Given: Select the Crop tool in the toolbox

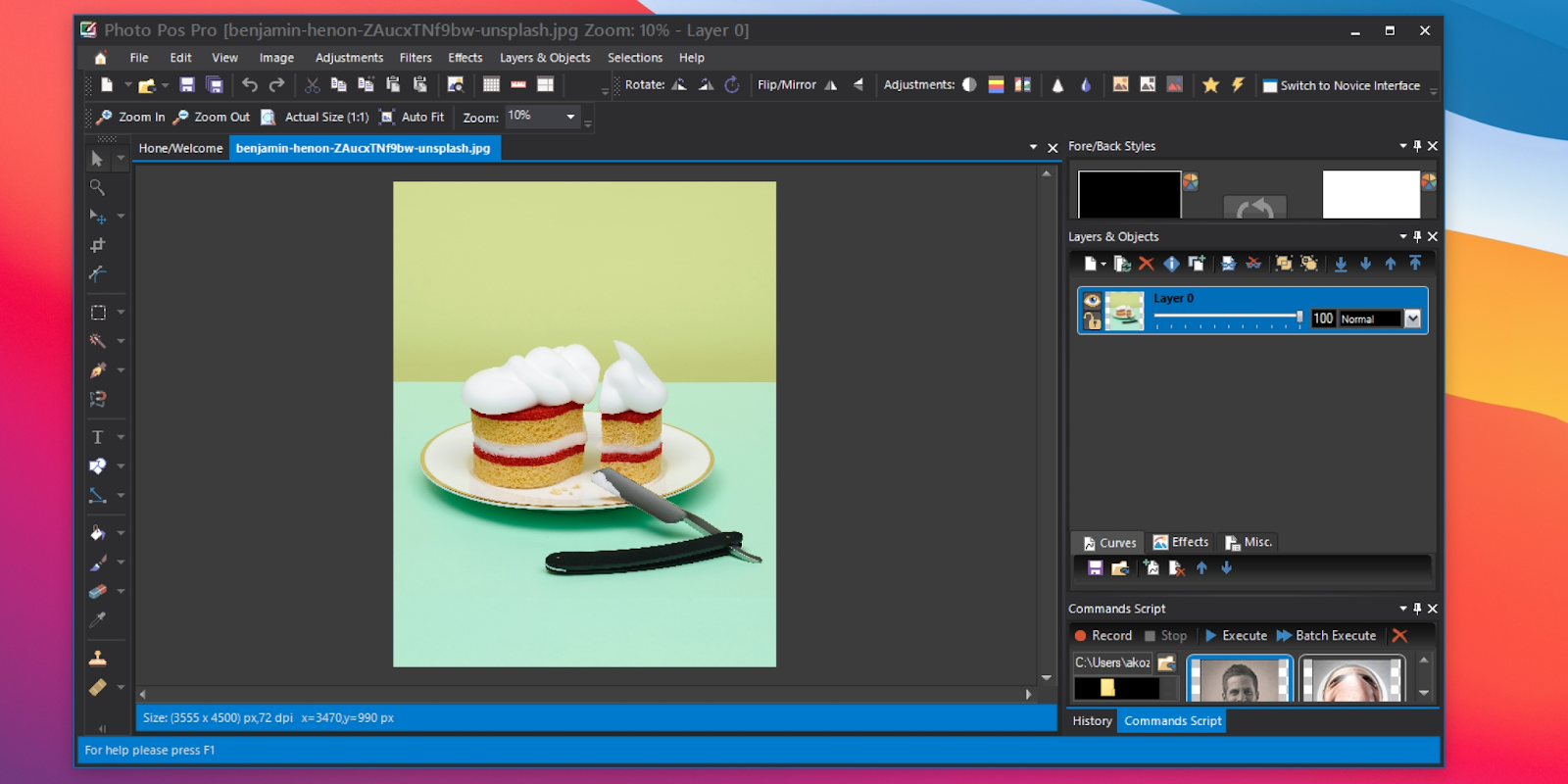Looking at the screenshot, I should [x=97, y=245].
